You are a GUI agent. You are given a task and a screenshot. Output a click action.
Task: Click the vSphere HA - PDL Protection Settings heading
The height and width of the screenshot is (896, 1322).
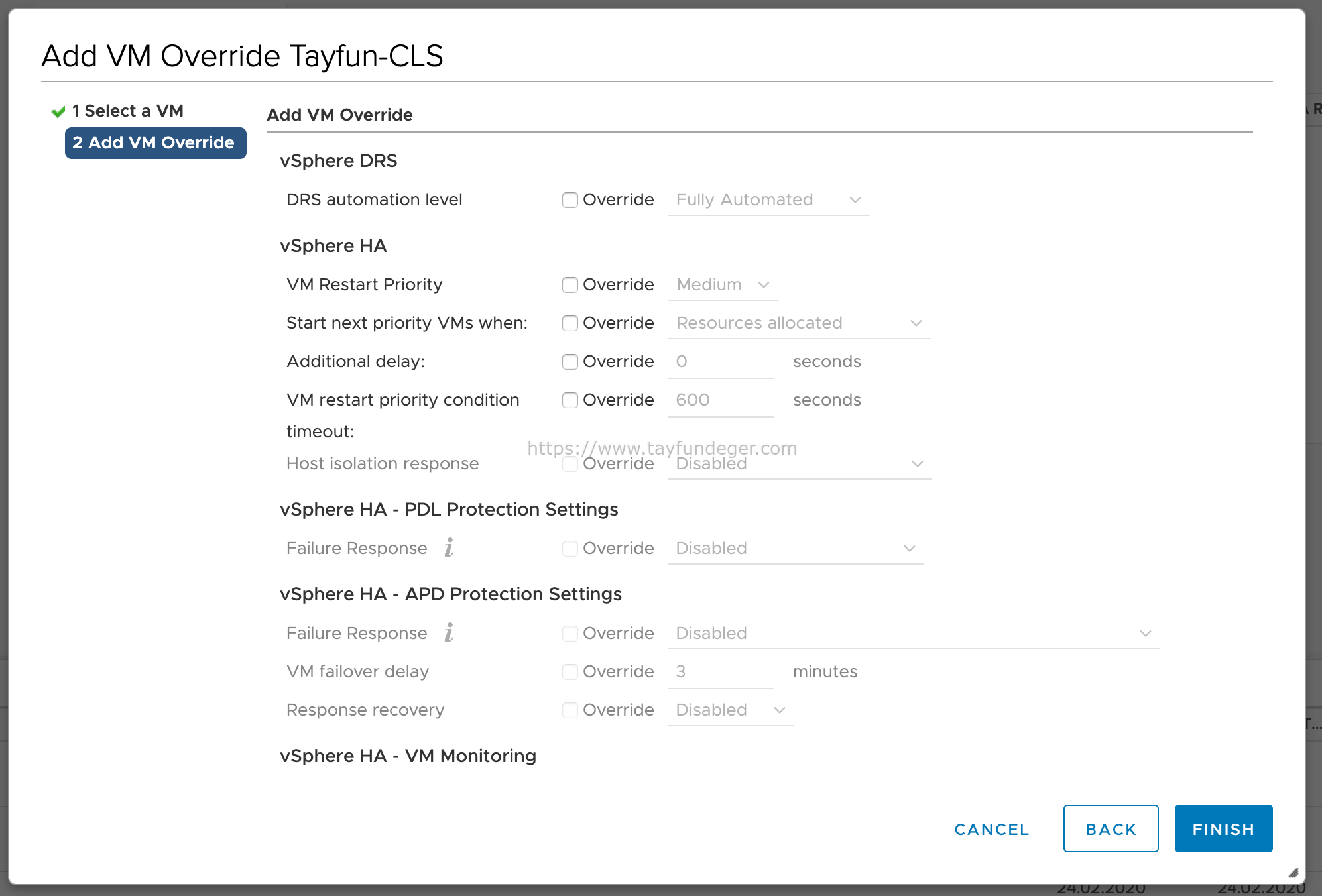(449, 510)
